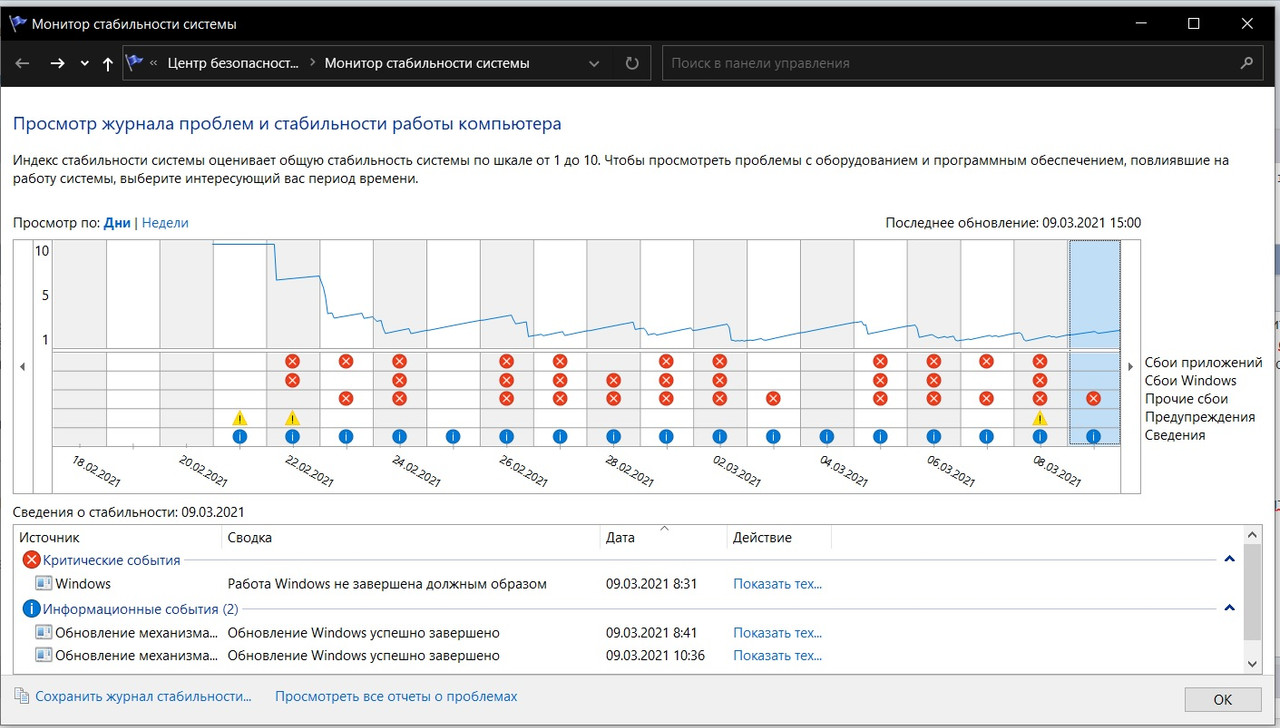Image resolution: width=1280 pixels, height=728 pixels.
Task: Click application failure icon for 01.03.2021
Action: click(666, 361)
